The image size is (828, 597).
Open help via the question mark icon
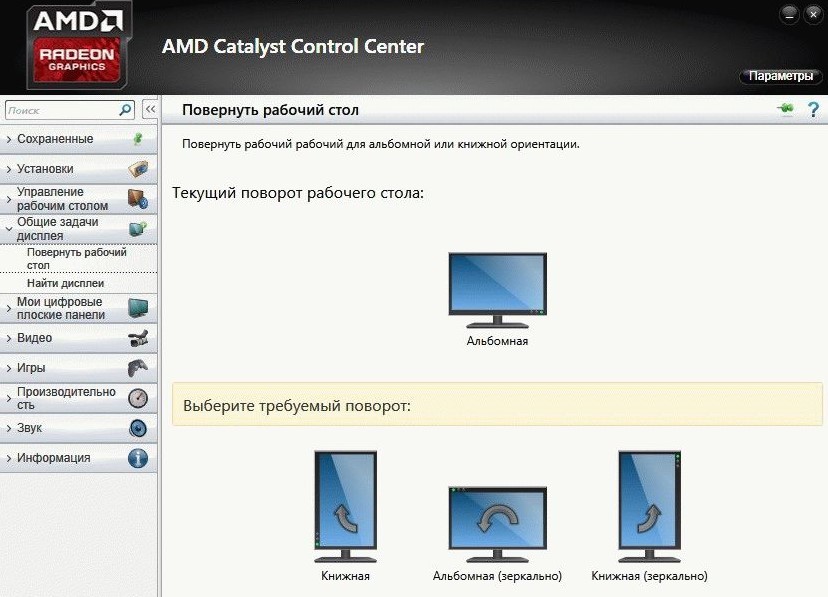point(814,109)
